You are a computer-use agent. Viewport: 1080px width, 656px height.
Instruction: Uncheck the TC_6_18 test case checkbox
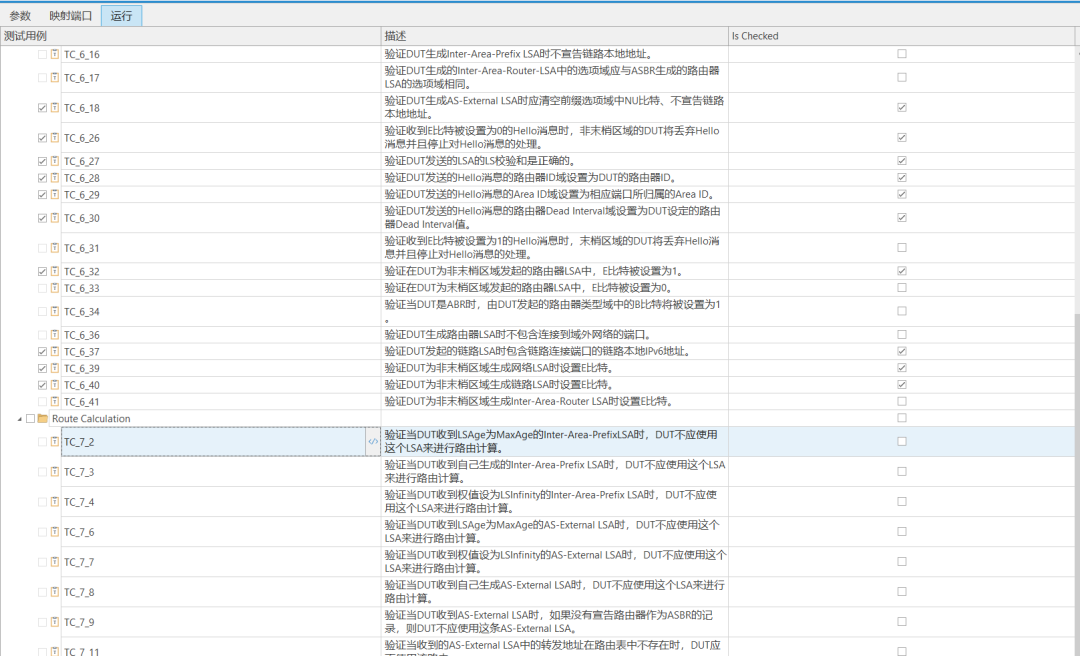point(42,108)
